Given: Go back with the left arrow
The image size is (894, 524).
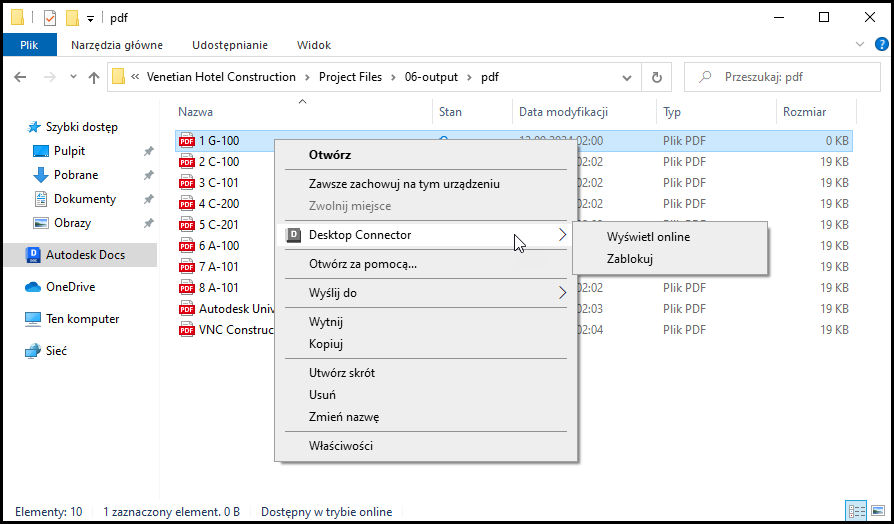Looking at the screenshot, I should (21, 77).
